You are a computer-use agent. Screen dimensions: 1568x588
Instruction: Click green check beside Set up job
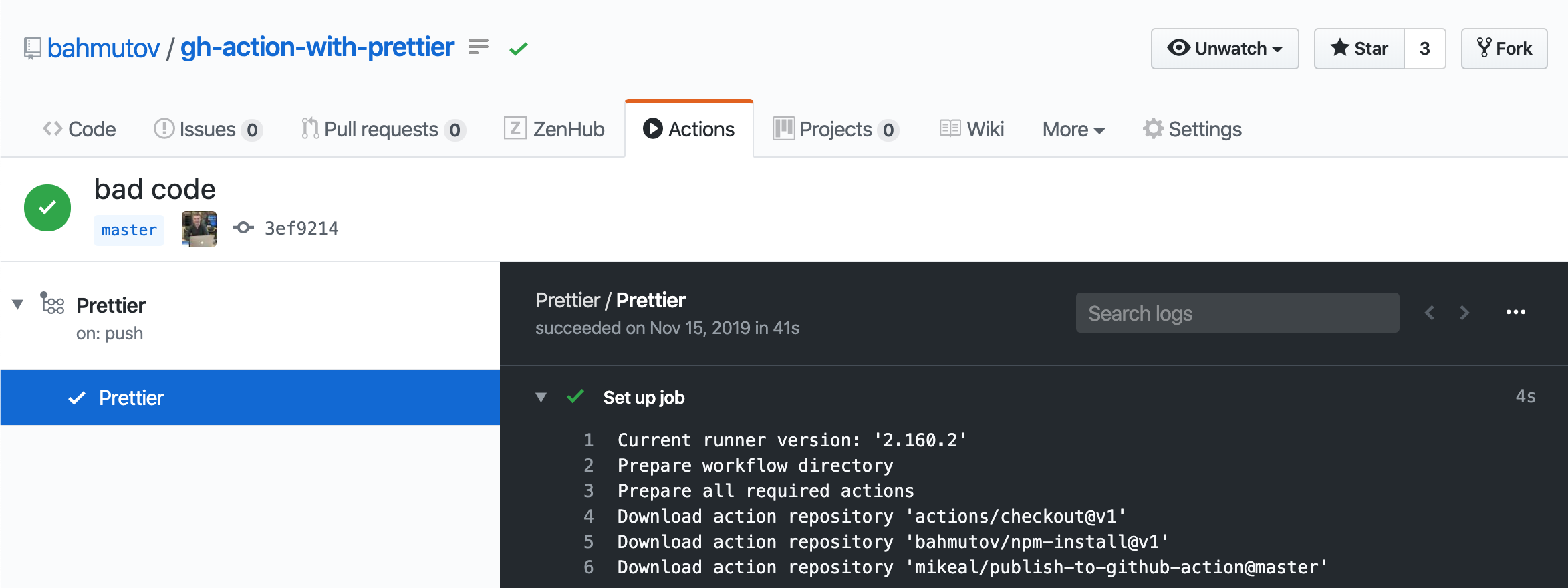[x=575, y=396]
